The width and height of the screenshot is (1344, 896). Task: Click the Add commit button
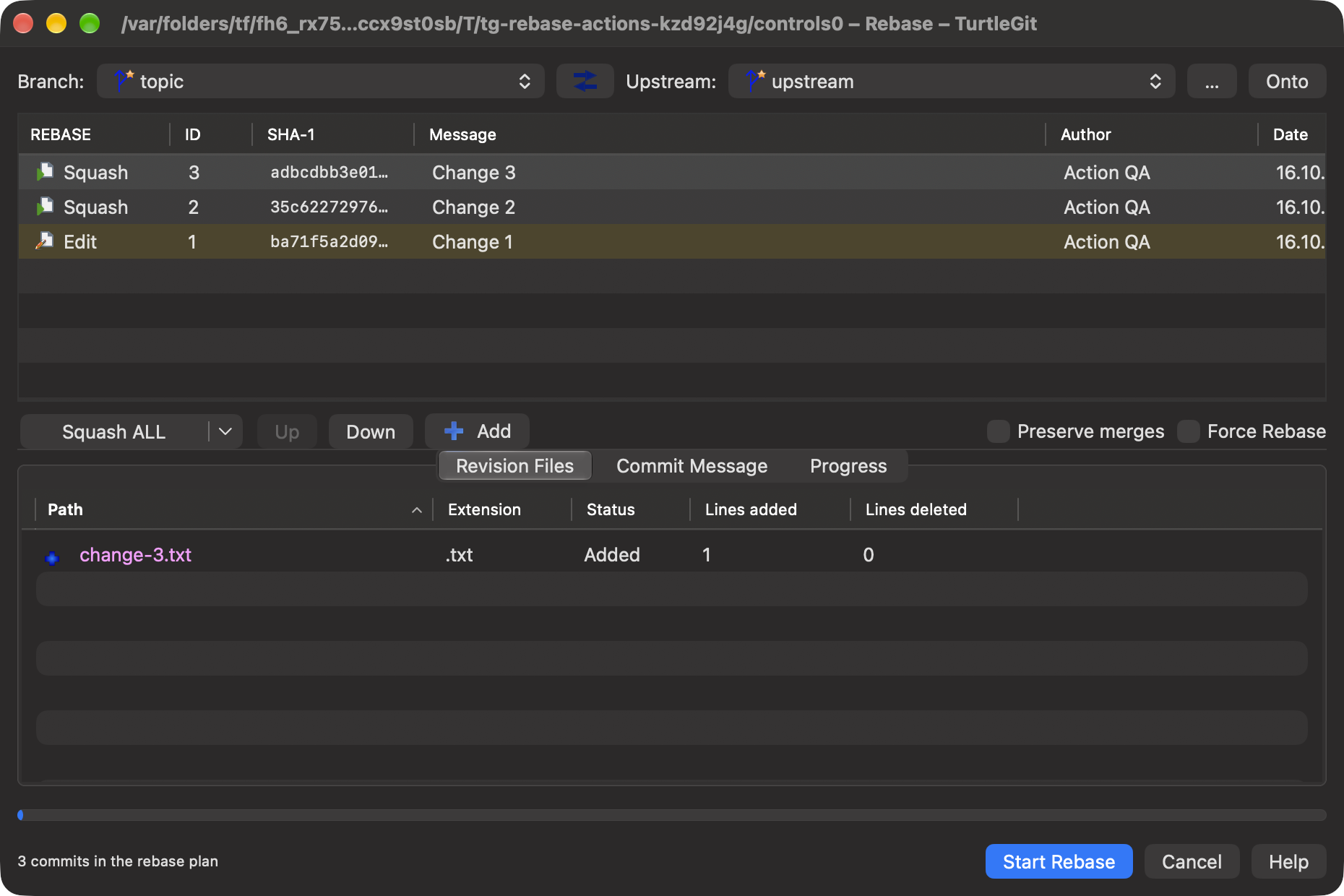[x=478, y=431]
